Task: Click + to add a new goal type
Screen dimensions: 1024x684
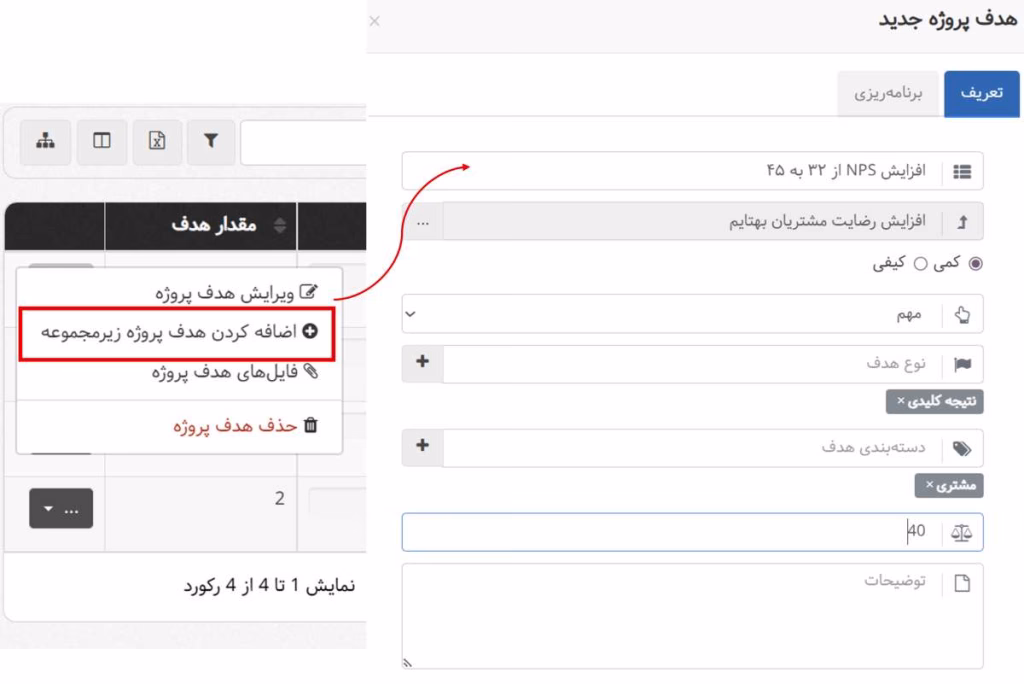Action: [421, 363]
